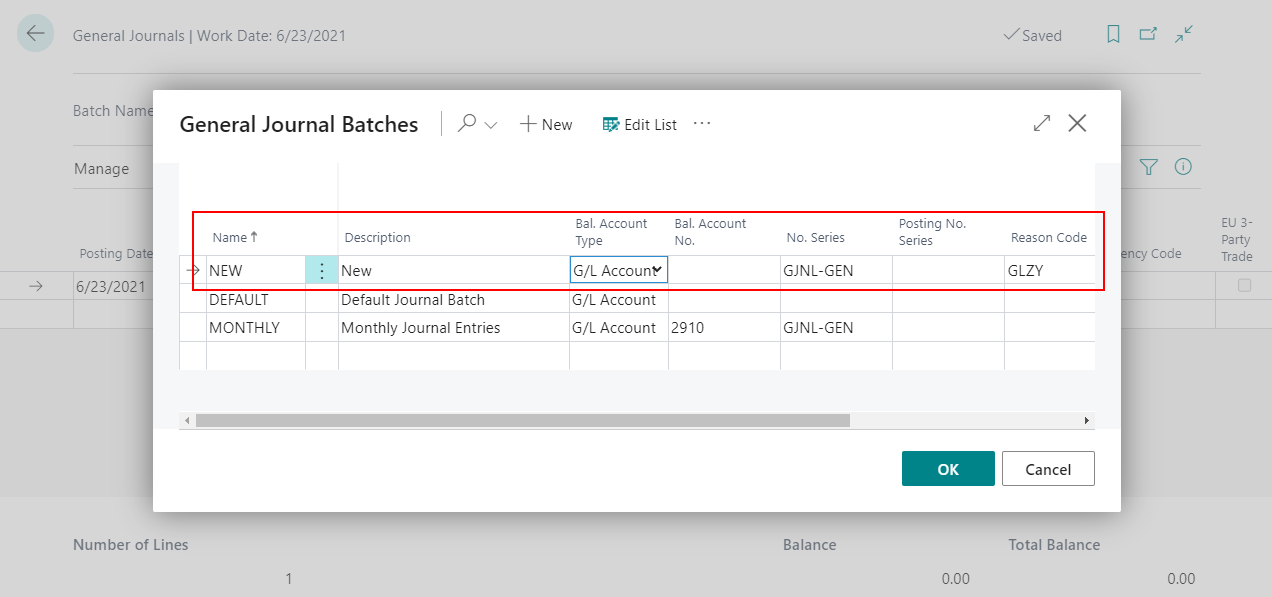Viewport: 1272px width, 597px height.
Task: Open search in the batches dialog
Action: click(x=468, y=124)
